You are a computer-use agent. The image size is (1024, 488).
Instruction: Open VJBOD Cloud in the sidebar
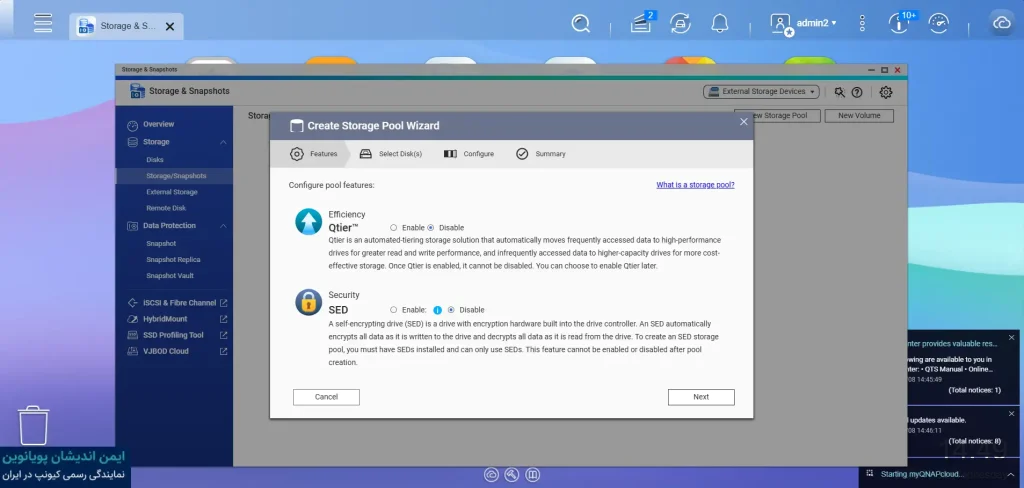[x=166, y=351]
